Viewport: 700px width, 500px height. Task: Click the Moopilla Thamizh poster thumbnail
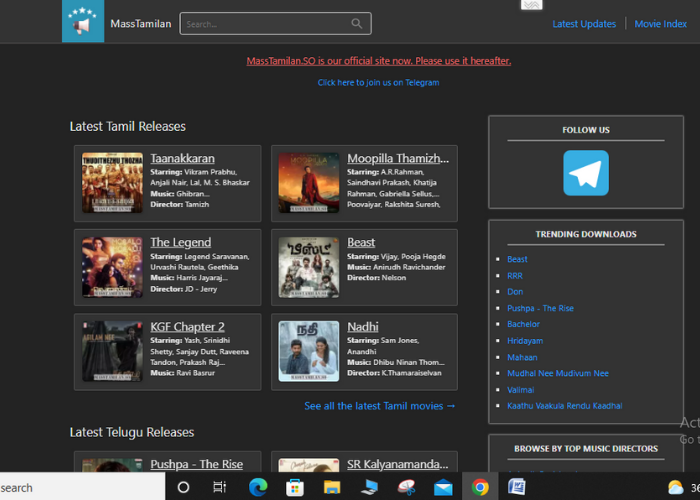coord(308,183)
